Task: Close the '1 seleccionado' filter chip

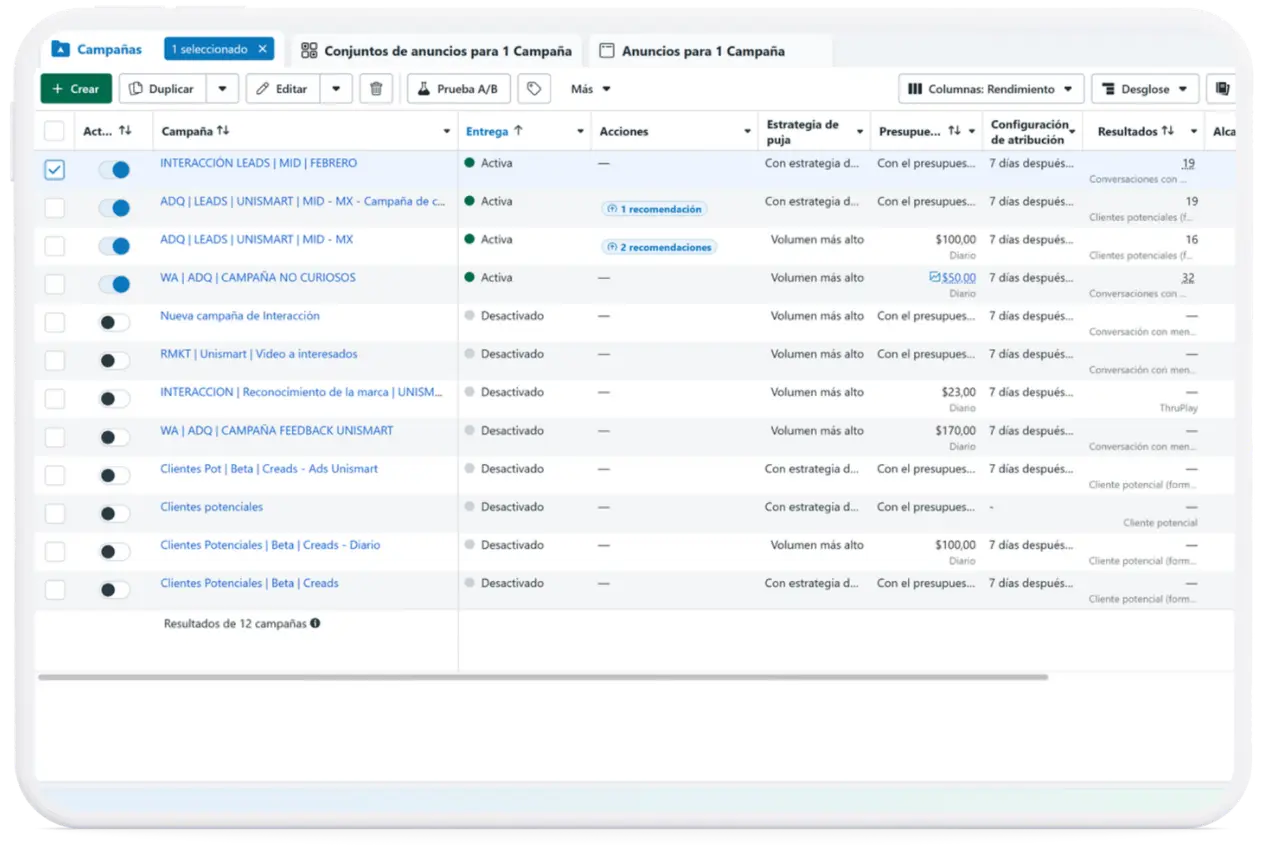Action: 263,49
